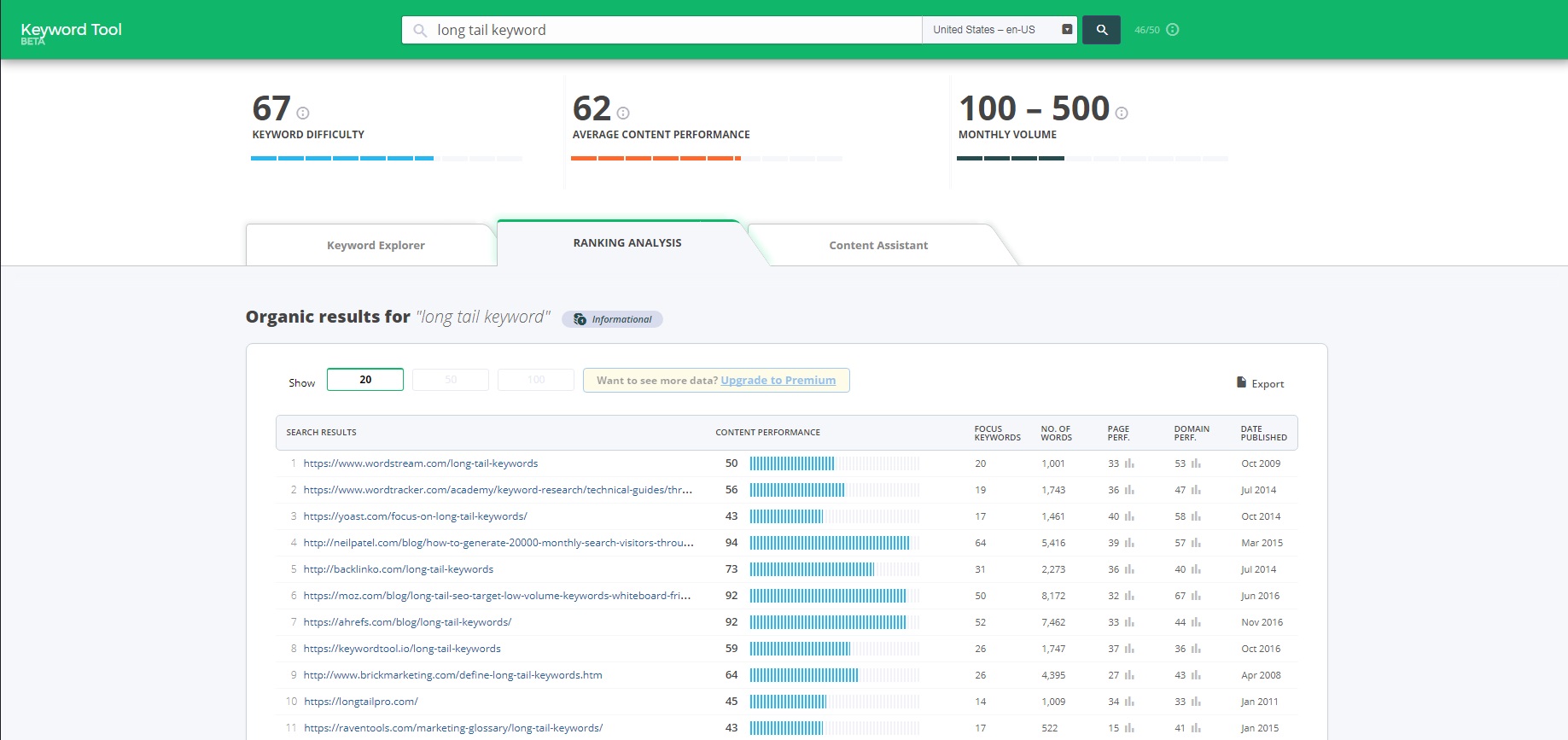1568x740 pixels.
Task: Click page performance chart icon for wordstream row
Action: (x=1129, y=463)
